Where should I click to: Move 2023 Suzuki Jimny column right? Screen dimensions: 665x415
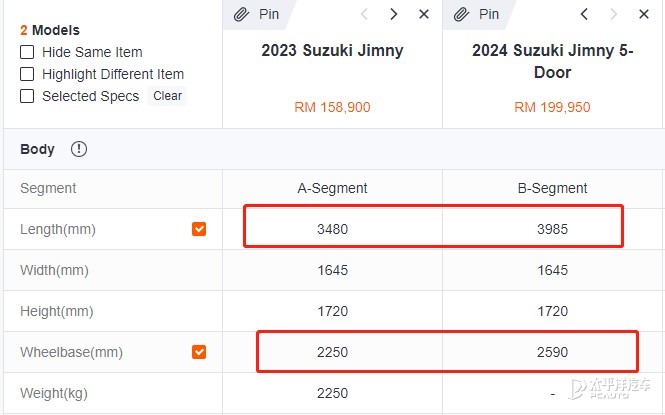tap(394, 14)
